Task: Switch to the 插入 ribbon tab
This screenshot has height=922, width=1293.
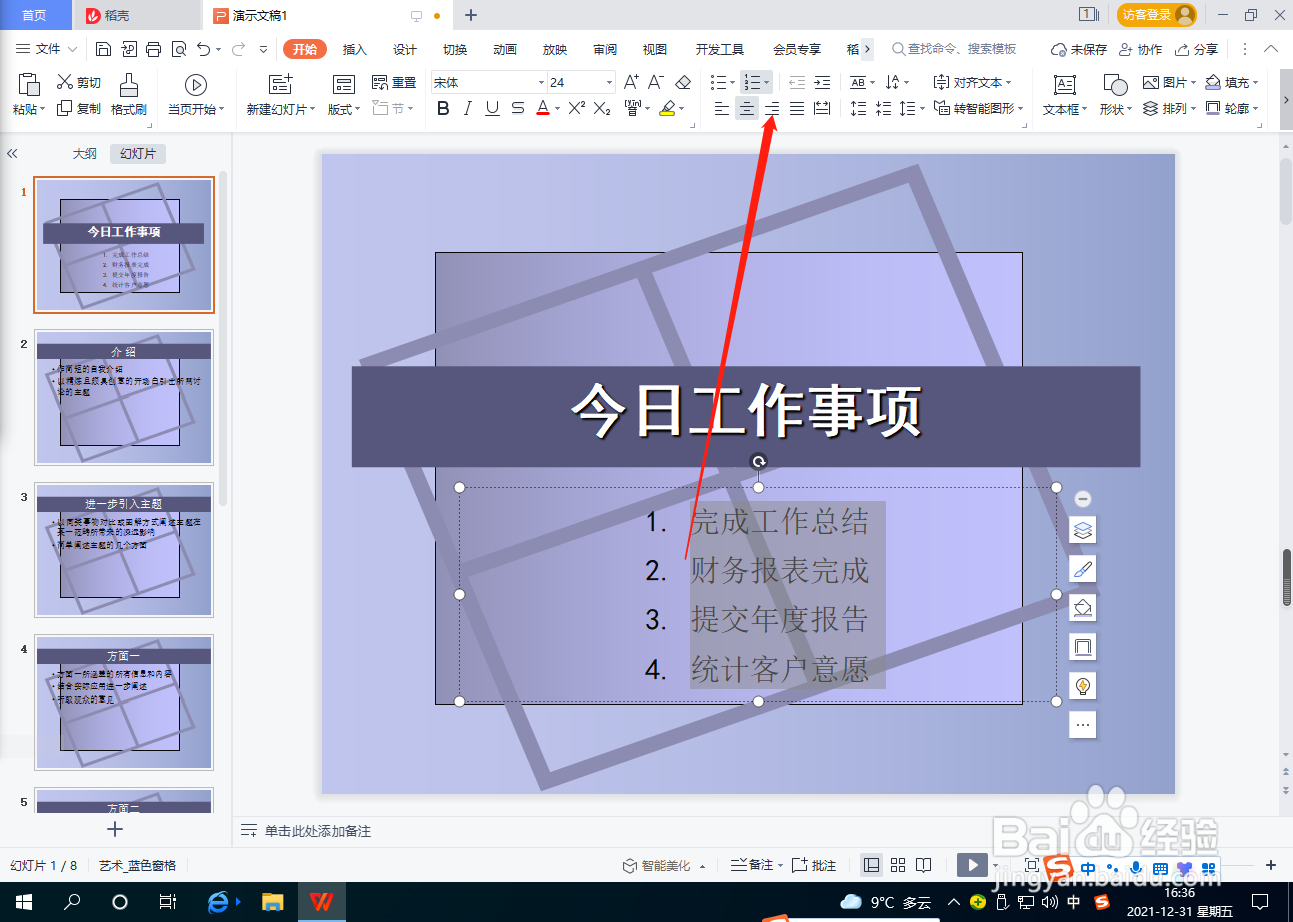Action: 354,48
